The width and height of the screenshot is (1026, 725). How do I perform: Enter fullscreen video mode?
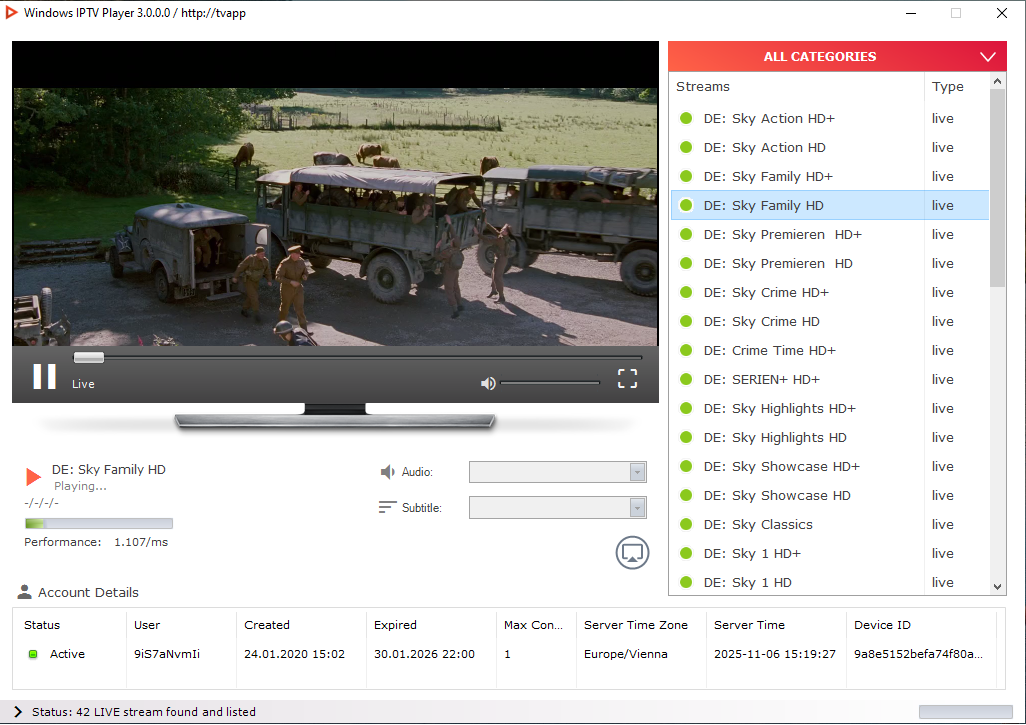click(x=627, y=378)
